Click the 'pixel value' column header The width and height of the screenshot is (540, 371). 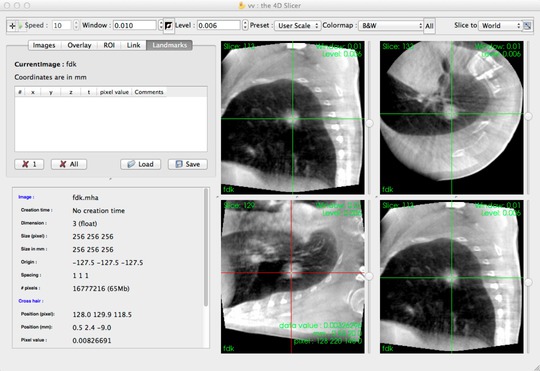click(x=114, y=92)
